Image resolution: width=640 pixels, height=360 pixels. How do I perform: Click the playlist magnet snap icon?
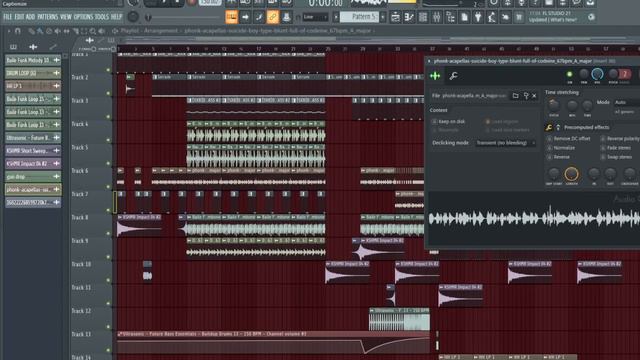point(18,31)
